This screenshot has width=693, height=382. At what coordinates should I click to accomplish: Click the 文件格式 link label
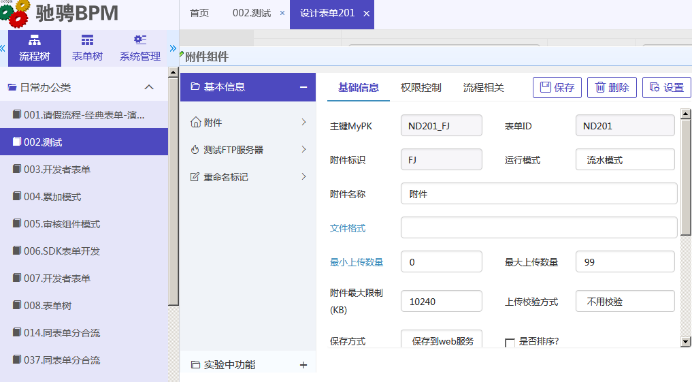click(347, 228)
